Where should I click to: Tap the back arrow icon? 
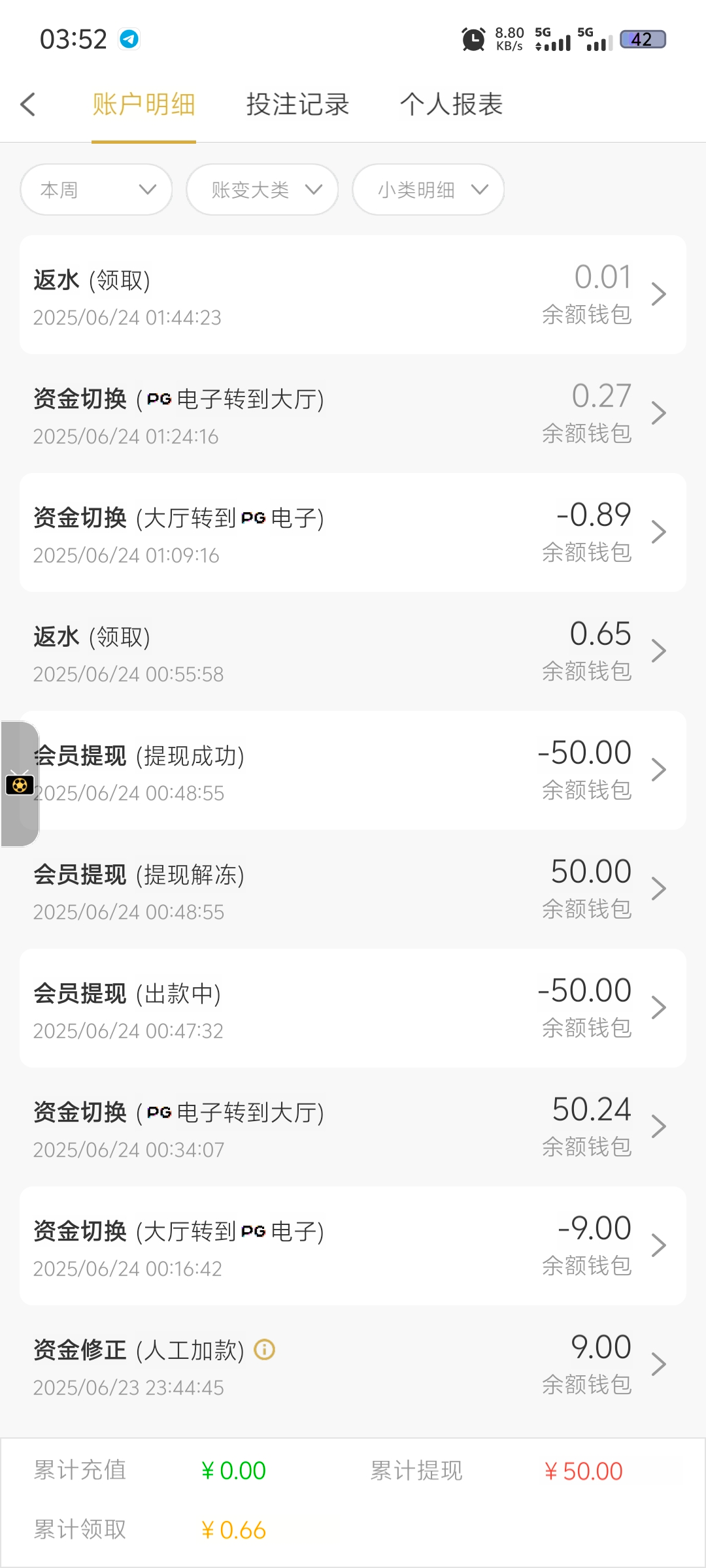27,105
